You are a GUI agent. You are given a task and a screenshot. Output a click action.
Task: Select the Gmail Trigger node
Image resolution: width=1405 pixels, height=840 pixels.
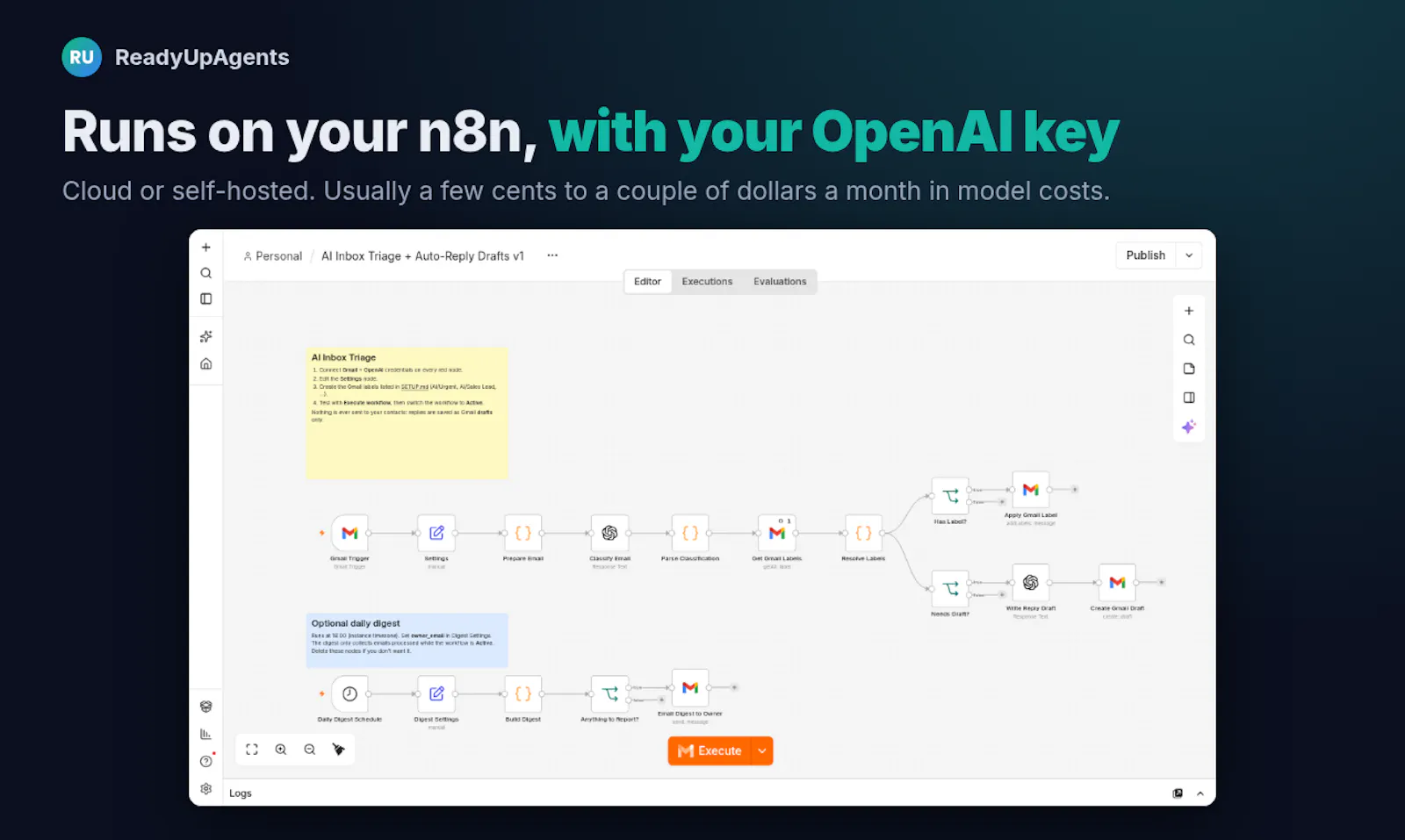tap(349, 533)
